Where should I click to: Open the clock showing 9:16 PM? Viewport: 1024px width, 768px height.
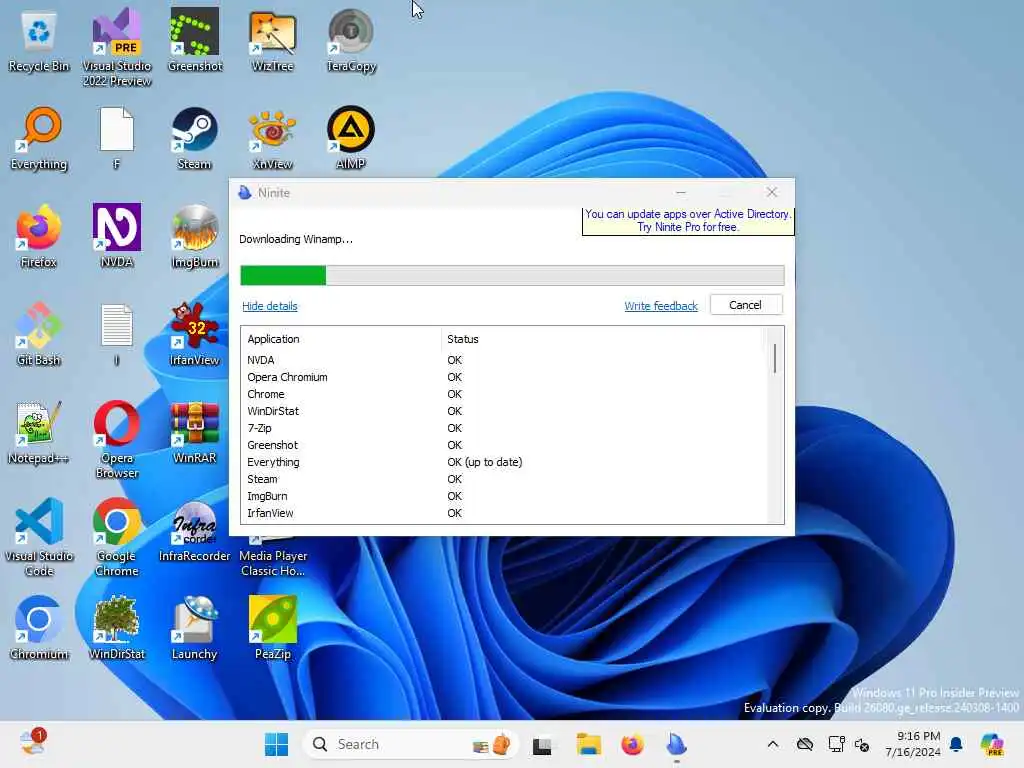[913, 744]
